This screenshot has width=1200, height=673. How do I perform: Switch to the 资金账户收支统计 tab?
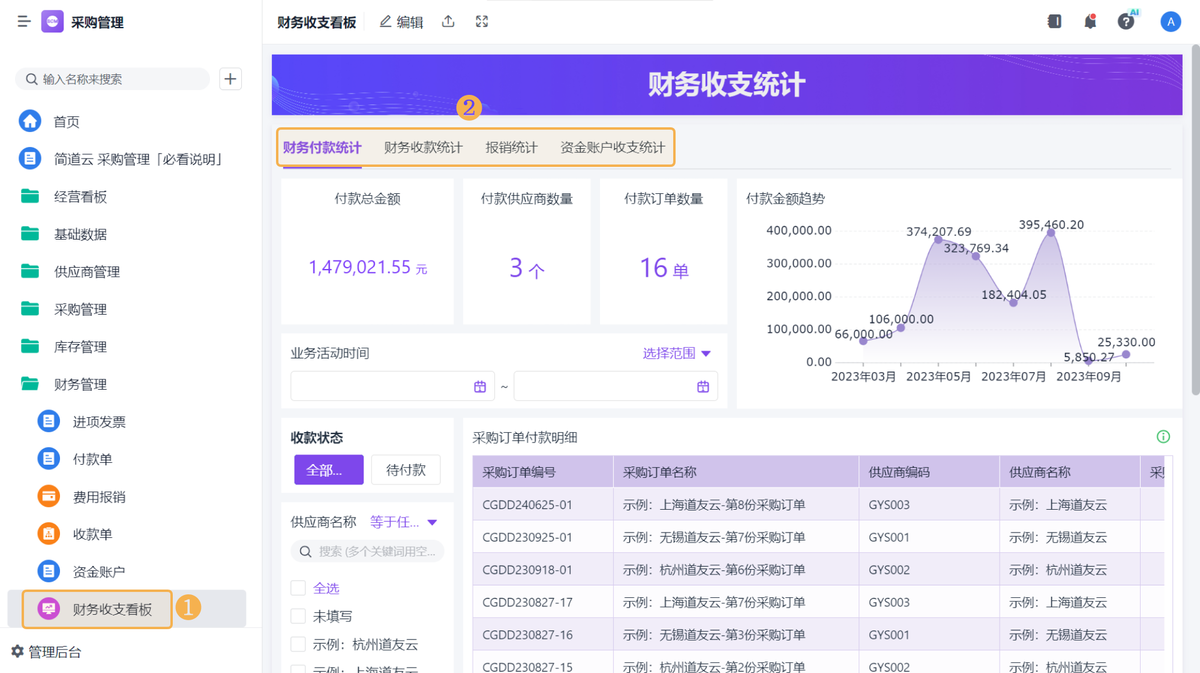click(x=612, y=148)
